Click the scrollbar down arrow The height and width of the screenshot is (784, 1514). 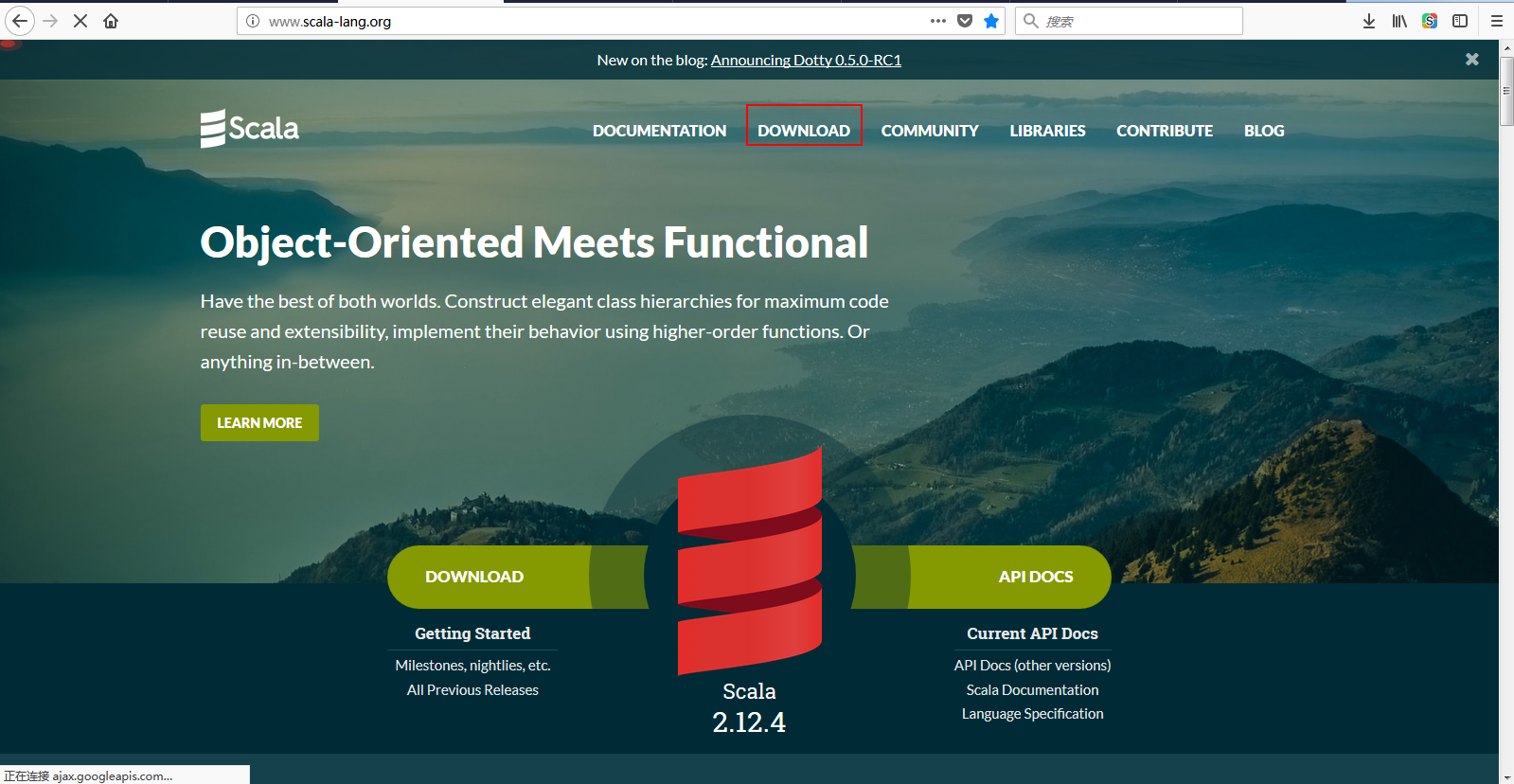point(1506,777)
